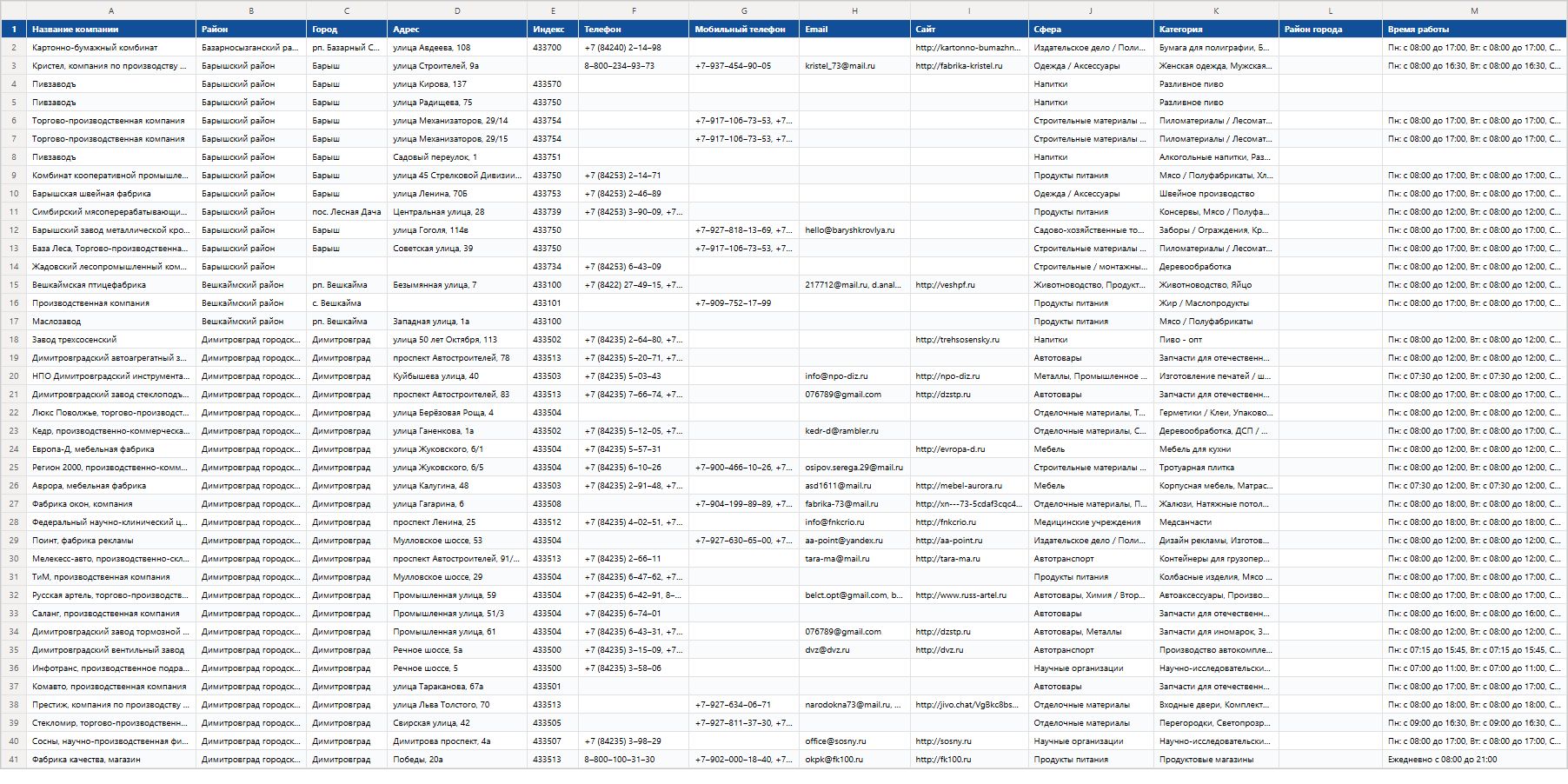Select the 'Барышская швейная фабрика' cell
This screenshot has width=1568, height=784.
pyautogui.click(x=111, y=194)
